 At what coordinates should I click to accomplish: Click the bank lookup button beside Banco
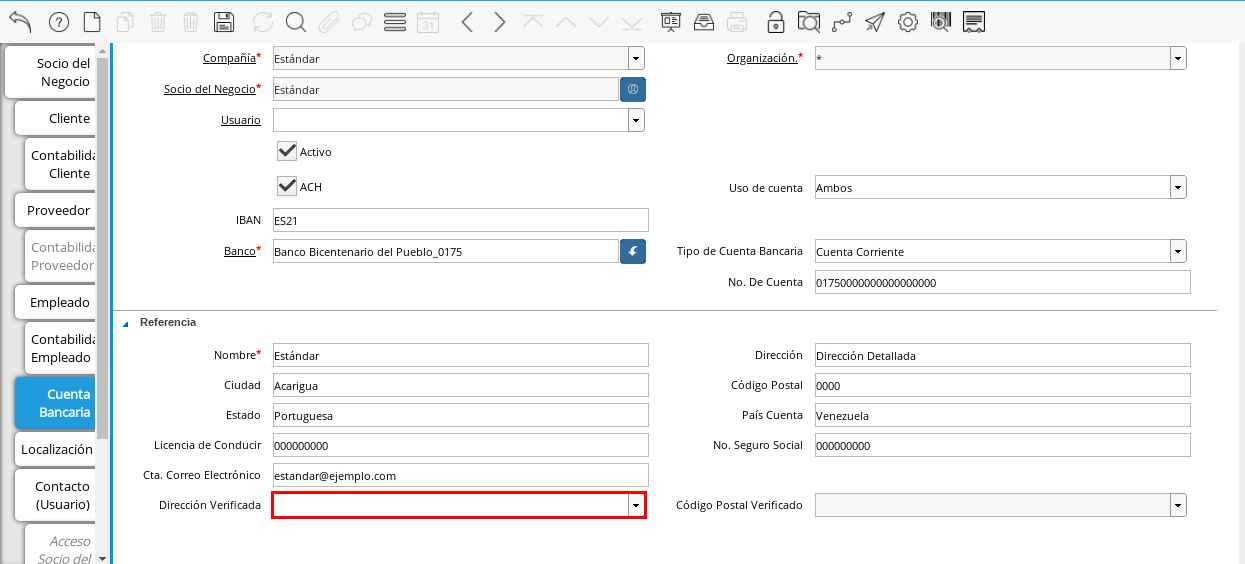coord(633,251)
